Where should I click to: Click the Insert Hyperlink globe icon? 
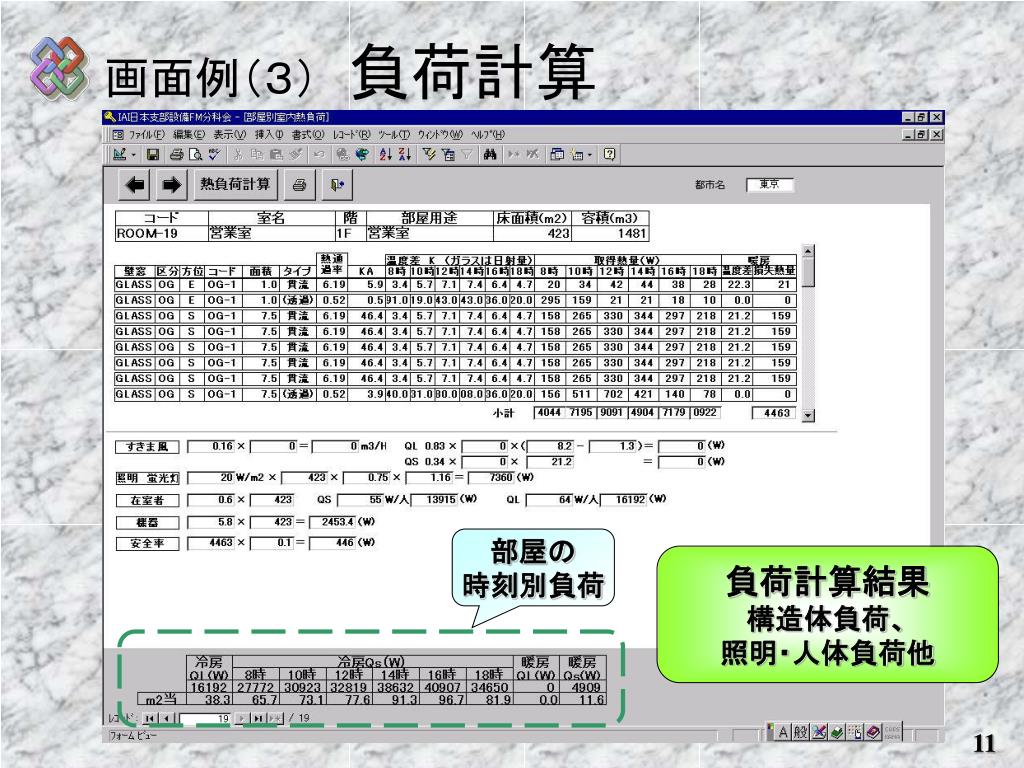point(343,155)
